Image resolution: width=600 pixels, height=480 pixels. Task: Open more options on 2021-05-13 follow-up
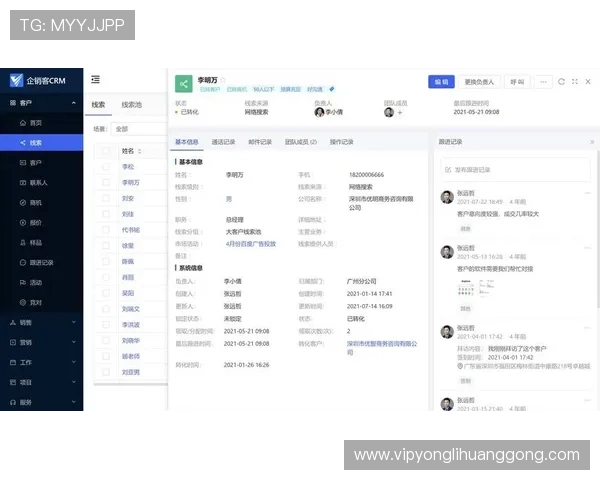tap(588, 248)
